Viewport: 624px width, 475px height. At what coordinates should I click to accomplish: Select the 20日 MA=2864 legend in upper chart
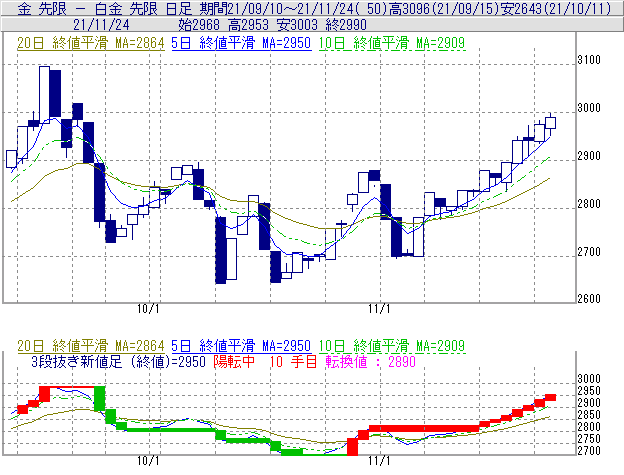point(91,43)
